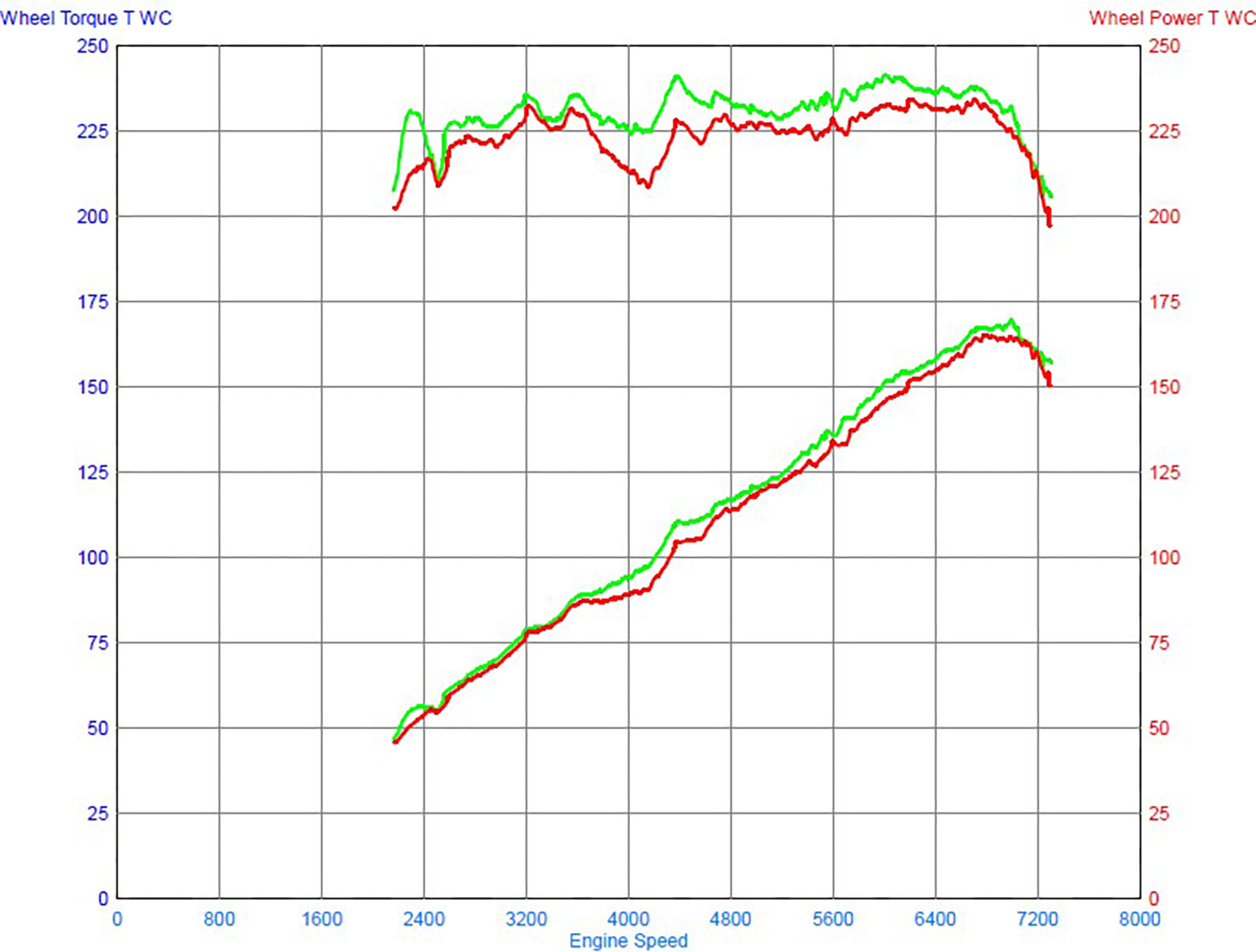
Task: Click the 7200 tick label on the Engine Speed axis
Action: (1038, 919)
